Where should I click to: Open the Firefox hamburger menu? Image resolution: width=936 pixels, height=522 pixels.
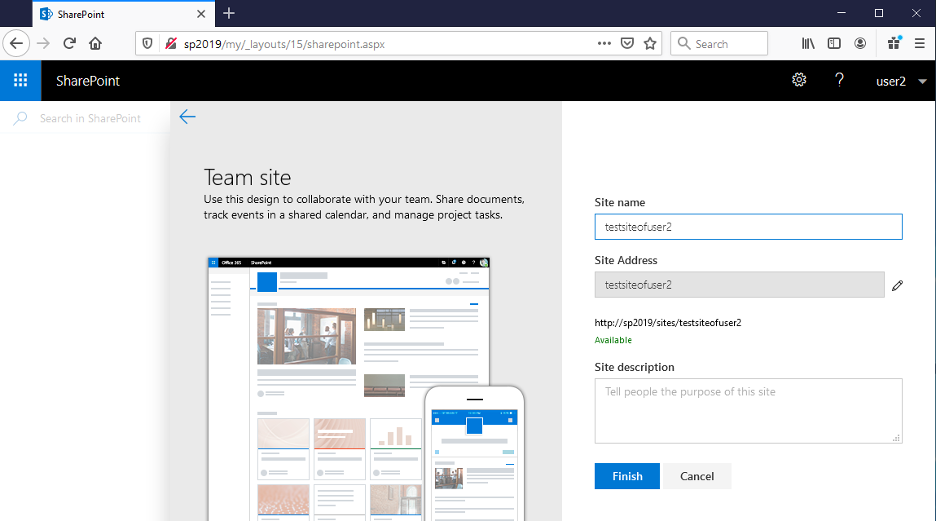[x=919, y=44]
